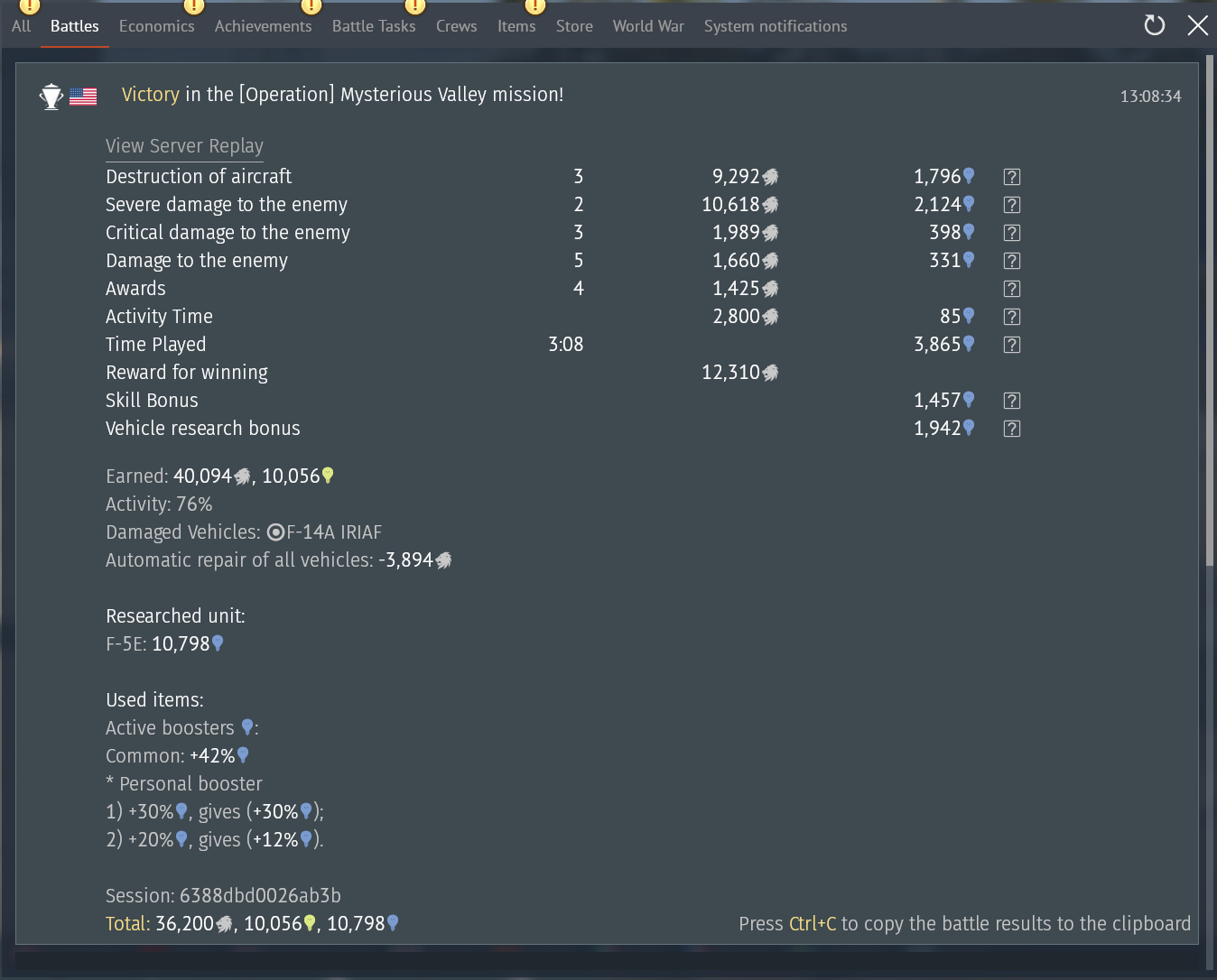Screen dimensions: 1217x980
Task: Click help icon for Time Played row
Action: (1011, 345)
